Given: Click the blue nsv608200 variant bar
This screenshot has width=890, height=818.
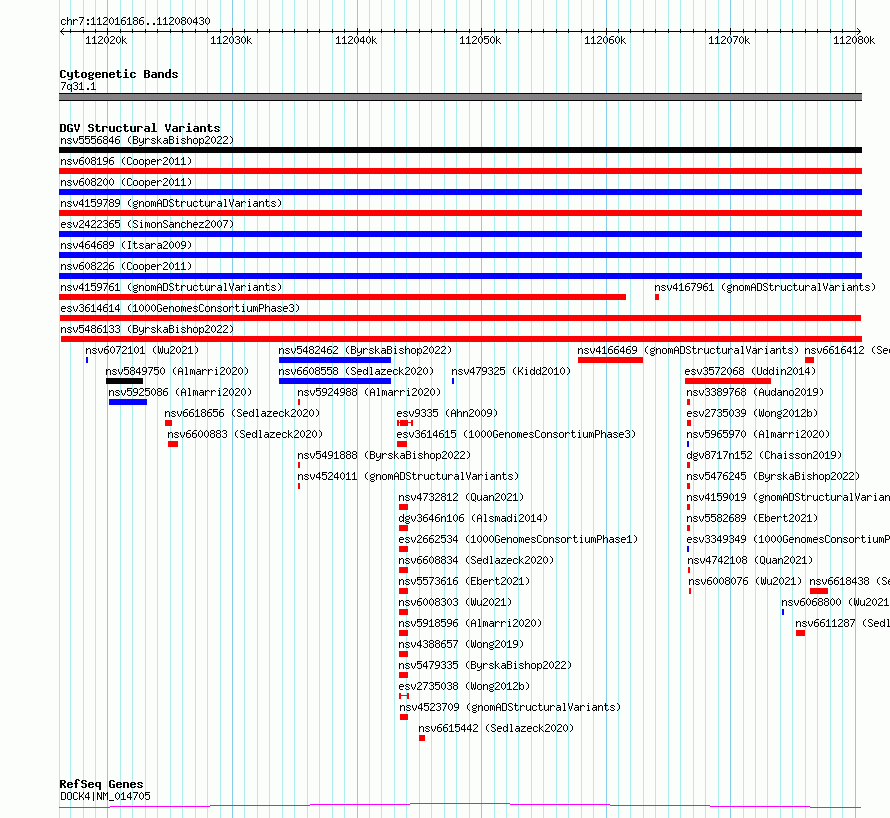Looking at the screenshot, I should point(460,192).
